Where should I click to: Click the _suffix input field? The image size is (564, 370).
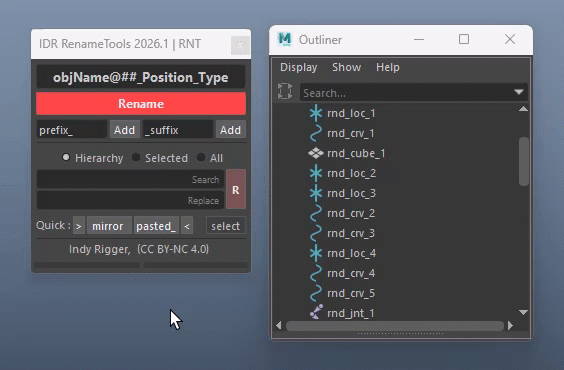pos(178,130)
